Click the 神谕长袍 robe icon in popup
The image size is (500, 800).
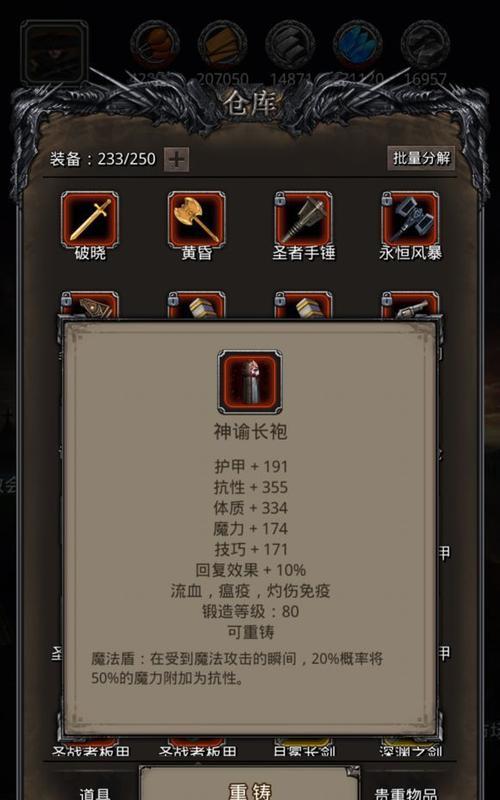pyautogui.click(x=250, y=382)
